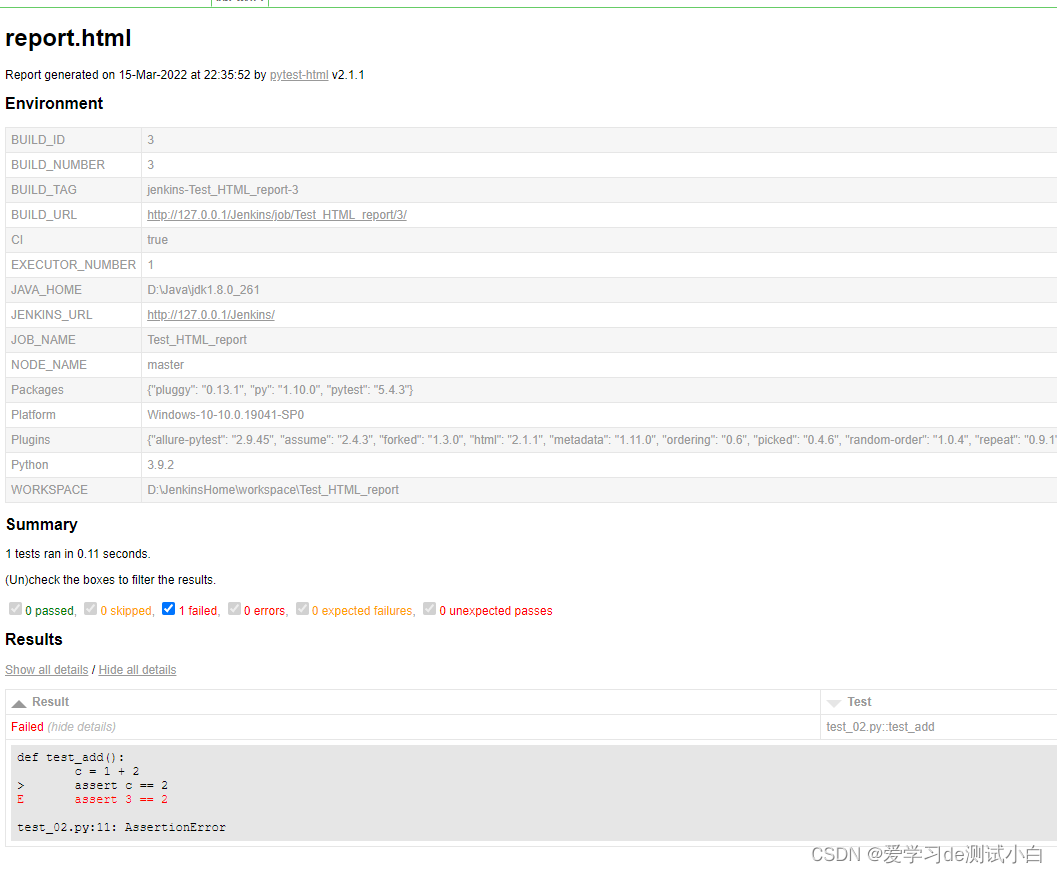Screen dimensions: 1057x873
Task: Collapse the Failed row via "hide details"
Action: 81,727
